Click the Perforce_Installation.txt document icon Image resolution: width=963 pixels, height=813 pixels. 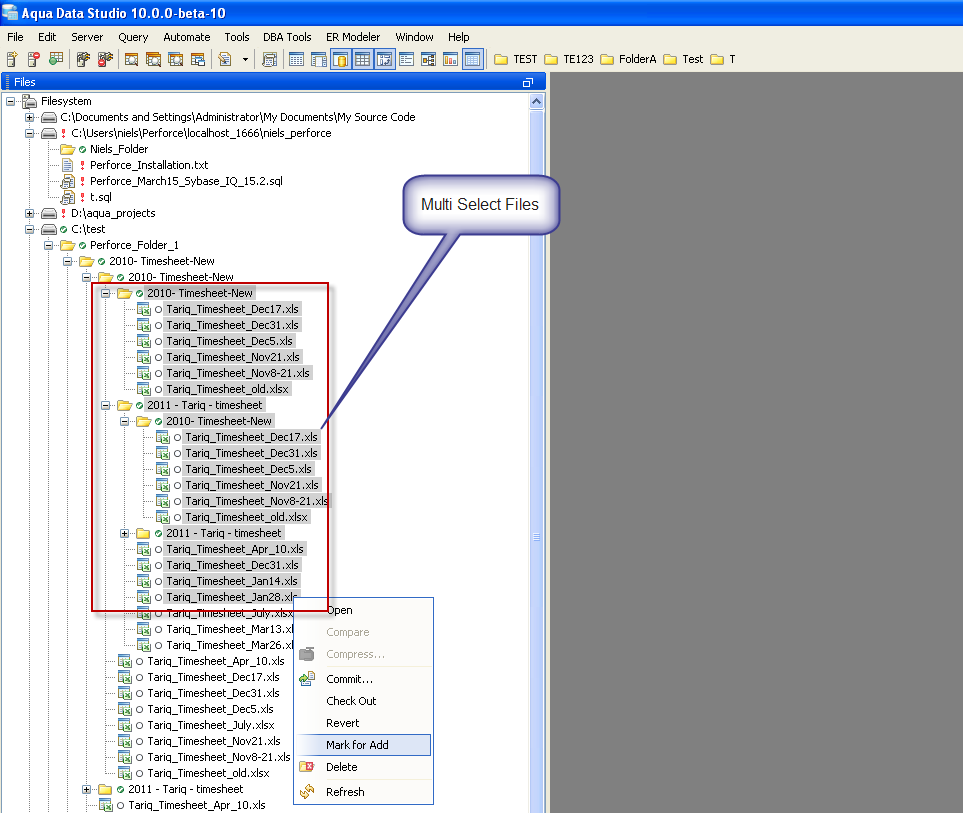coord(68,165)
